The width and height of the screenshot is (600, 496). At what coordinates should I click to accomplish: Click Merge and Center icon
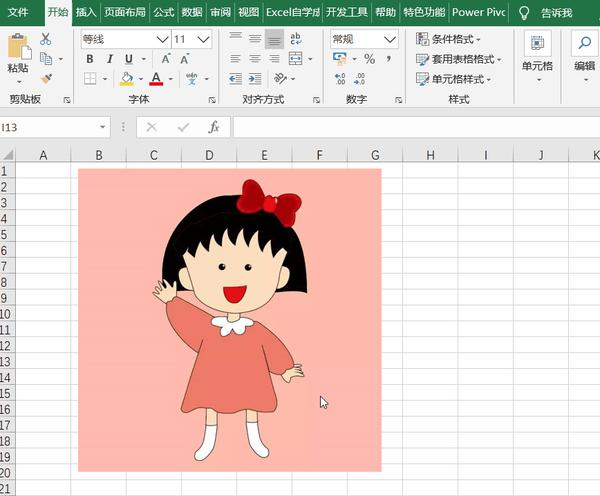pyautogui.click(x=295, y=59)
